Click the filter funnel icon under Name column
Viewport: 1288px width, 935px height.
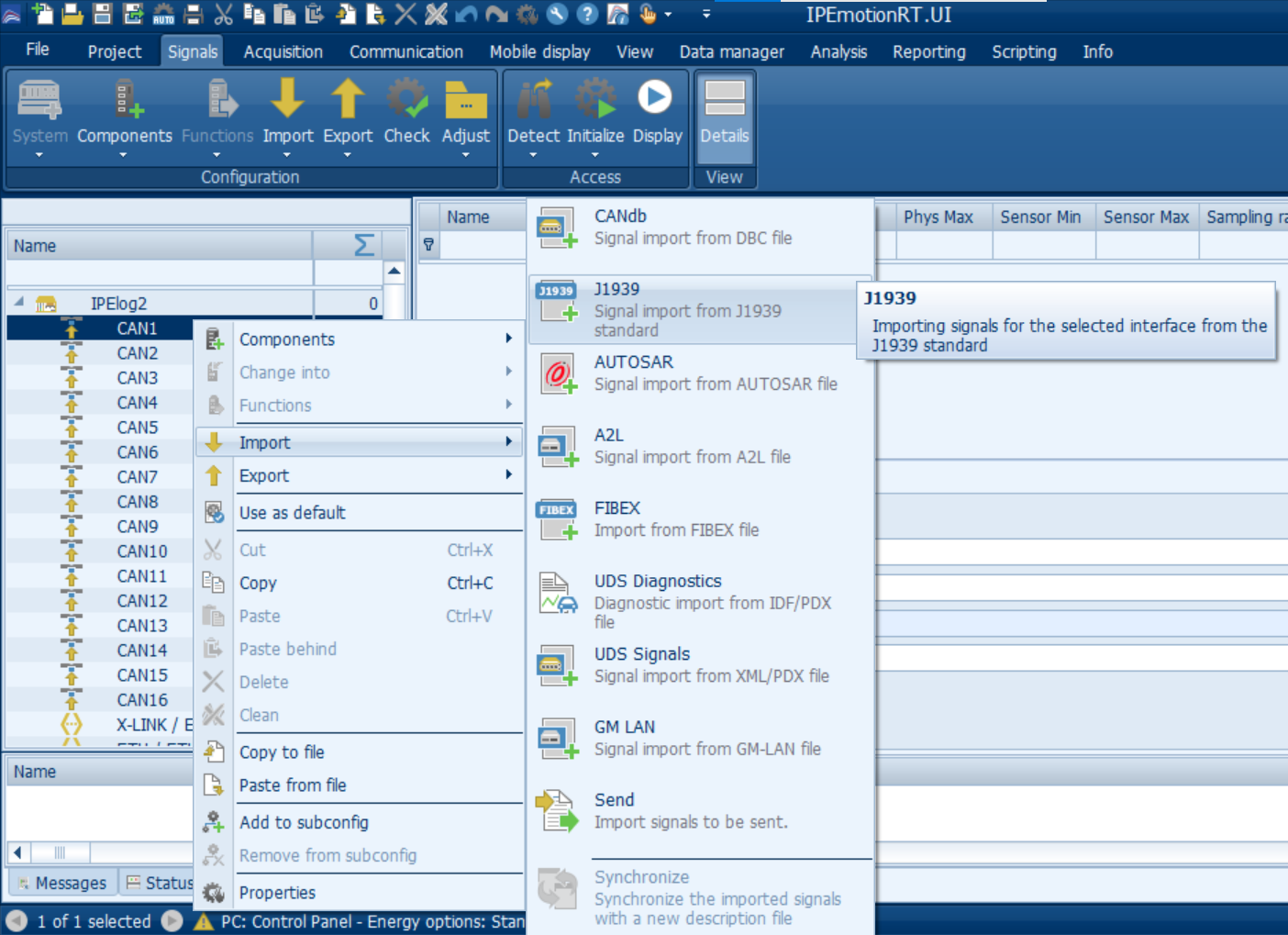point(428,244)
